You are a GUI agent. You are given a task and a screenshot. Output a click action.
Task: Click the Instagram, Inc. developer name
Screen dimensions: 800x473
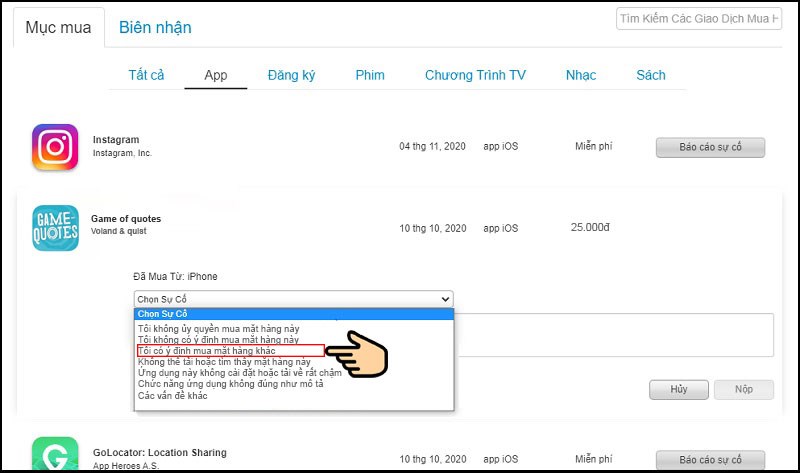point(122,153)
